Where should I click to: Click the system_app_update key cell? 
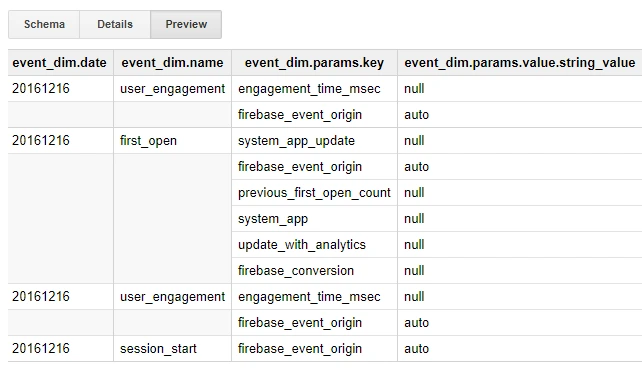[314, 141]
